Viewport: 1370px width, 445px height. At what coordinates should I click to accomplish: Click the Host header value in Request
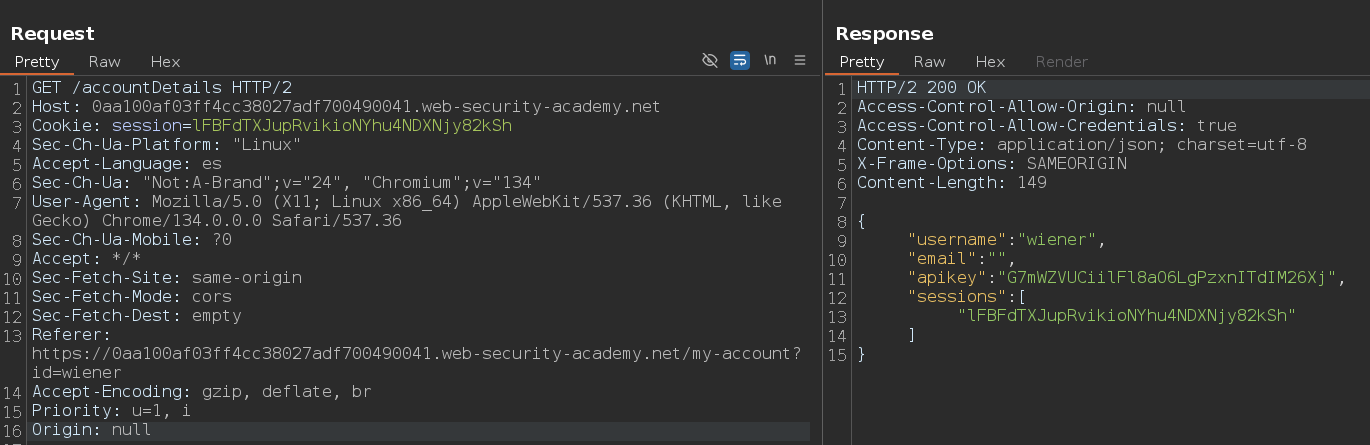[x=376, y=107]
